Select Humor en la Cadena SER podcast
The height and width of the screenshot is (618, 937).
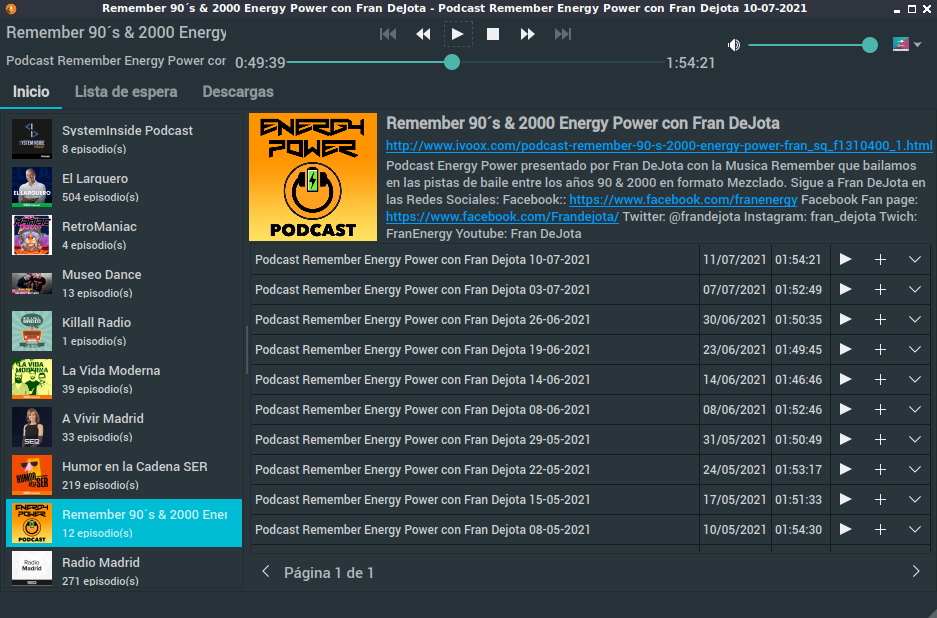[x=124, y=475]
